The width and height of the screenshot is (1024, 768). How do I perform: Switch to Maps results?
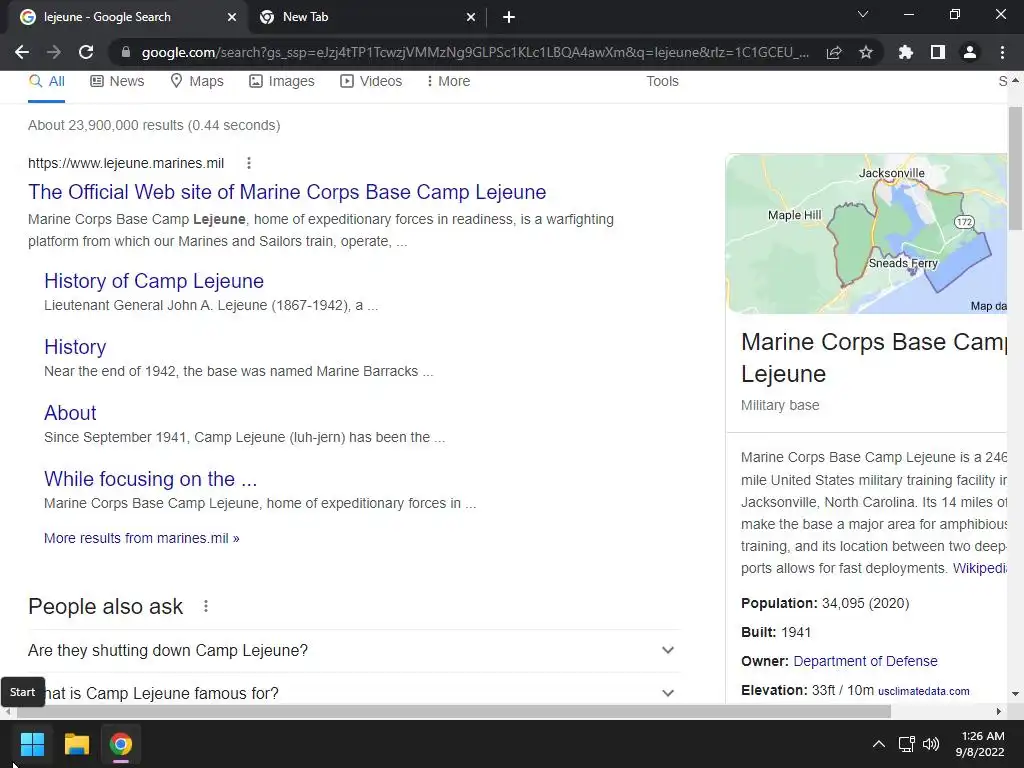pos(197,82)
